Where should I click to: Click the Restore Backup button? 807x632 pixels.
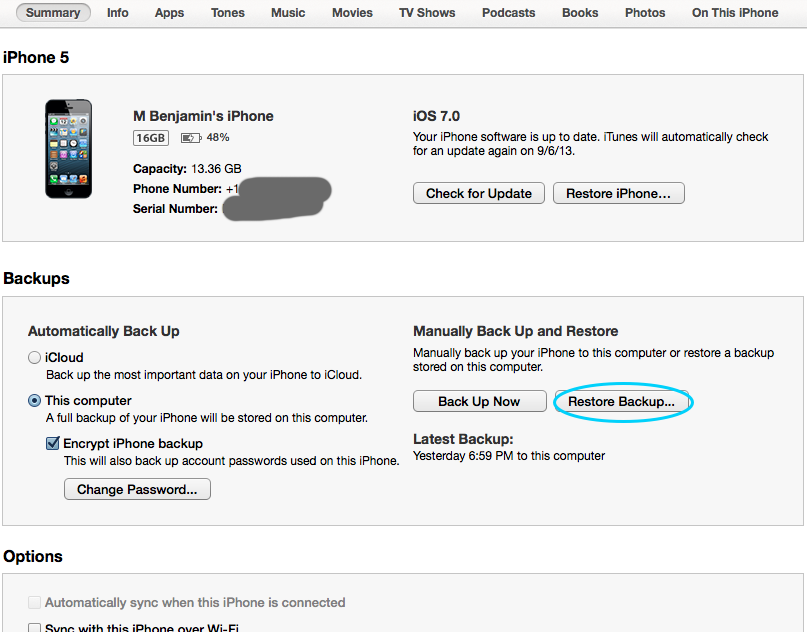621,401
